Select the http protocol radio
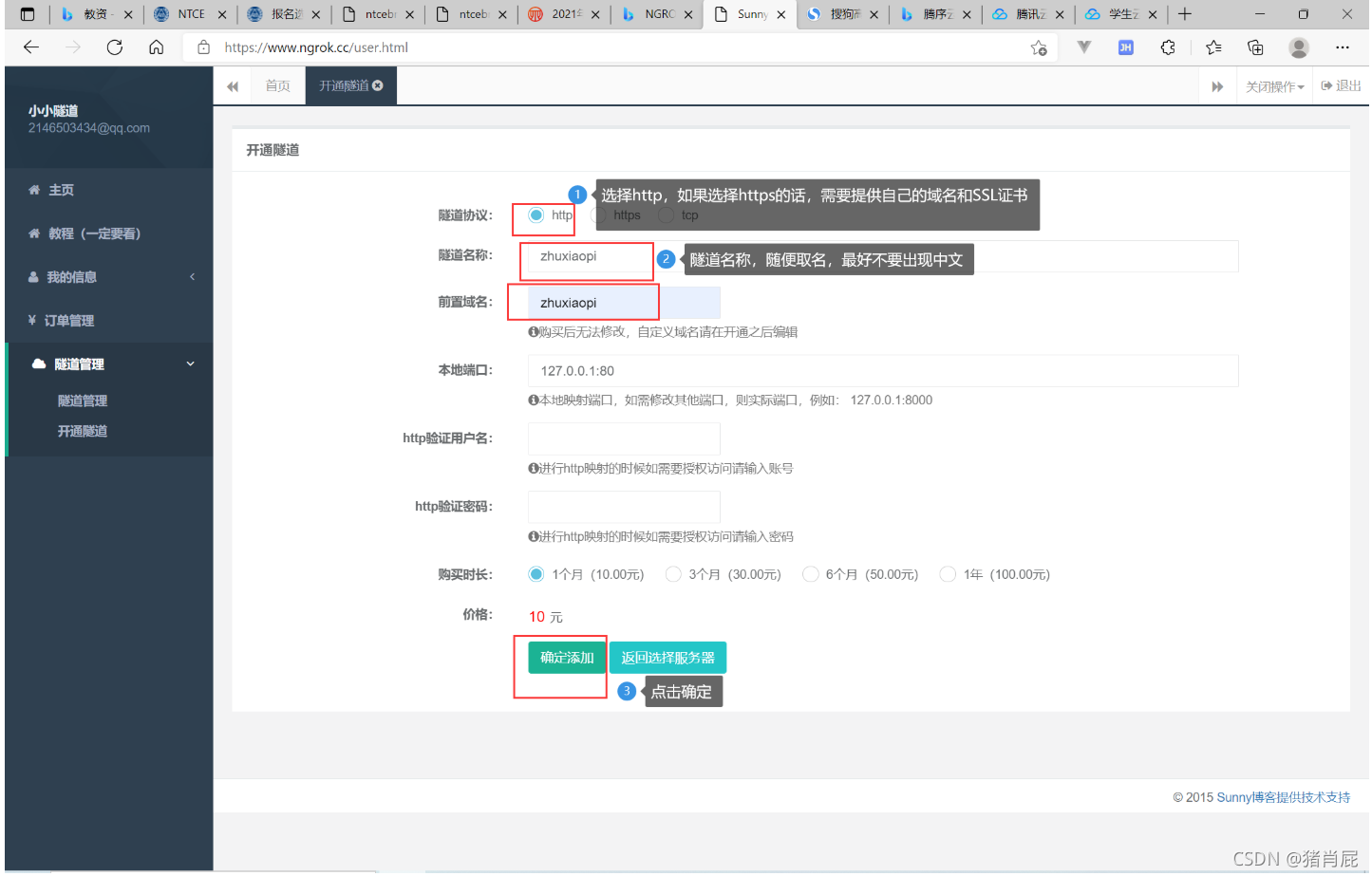The height and width of the screenshot is (876, 1372). 536,215
